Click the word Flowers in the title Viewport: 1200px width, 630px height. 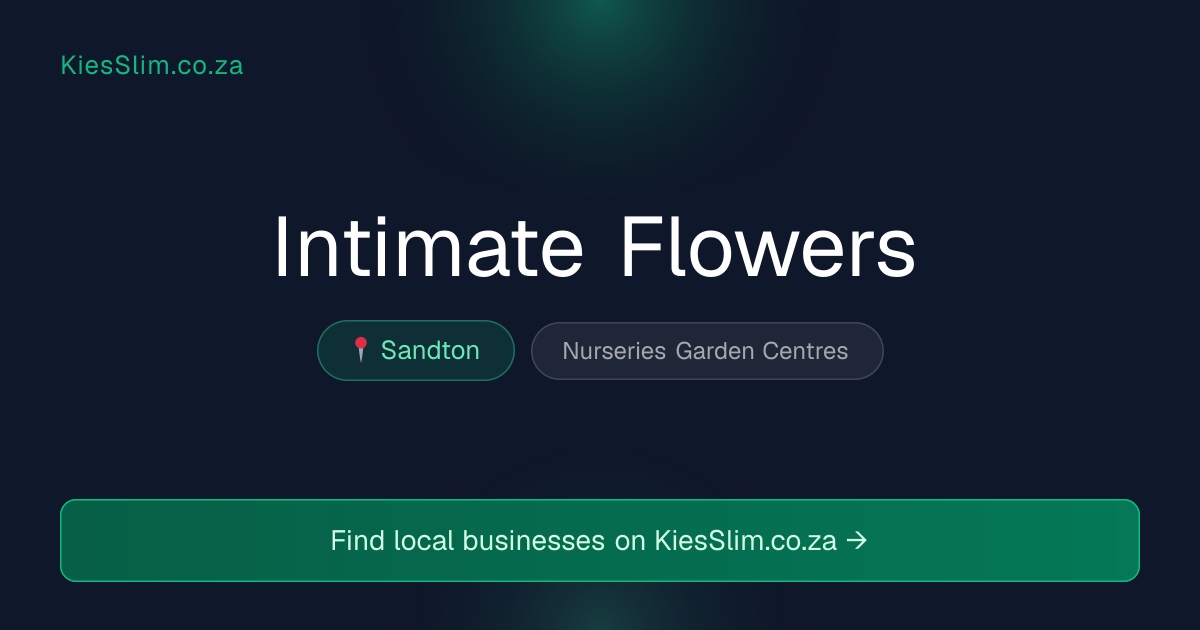tap(768, 247)
